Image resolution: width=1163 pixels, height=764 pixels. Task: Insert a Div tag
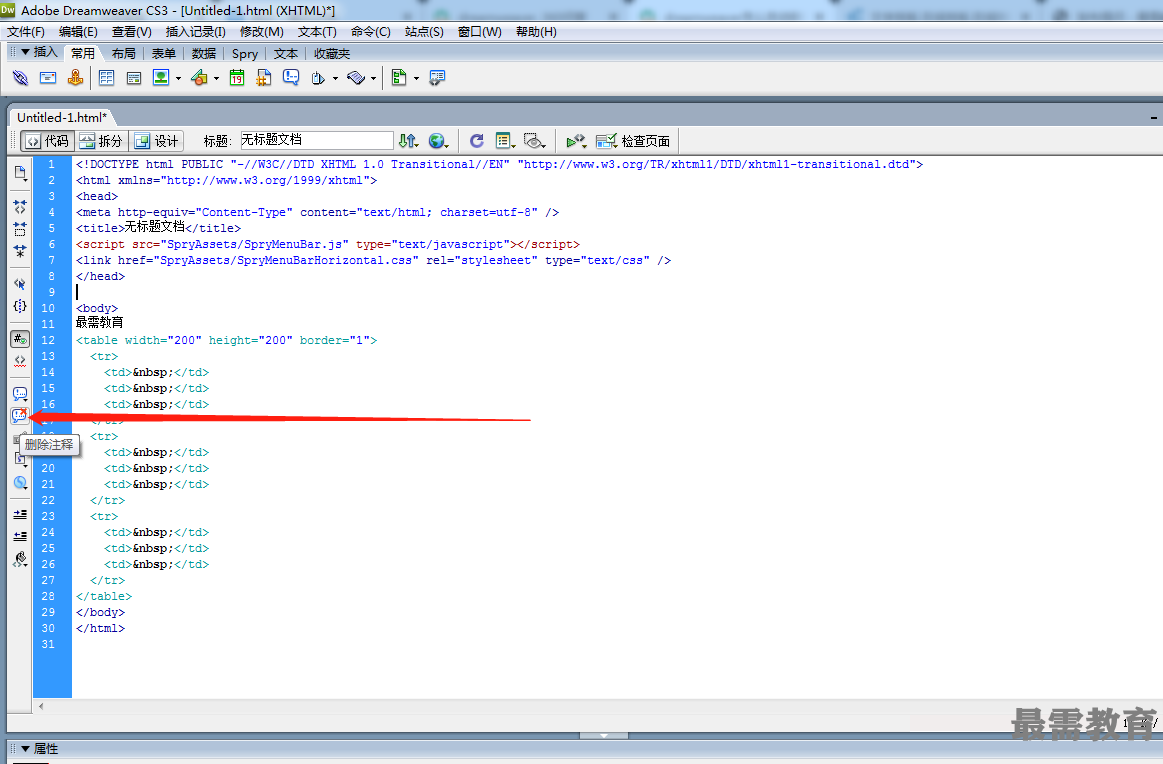(x=134, y=78)
